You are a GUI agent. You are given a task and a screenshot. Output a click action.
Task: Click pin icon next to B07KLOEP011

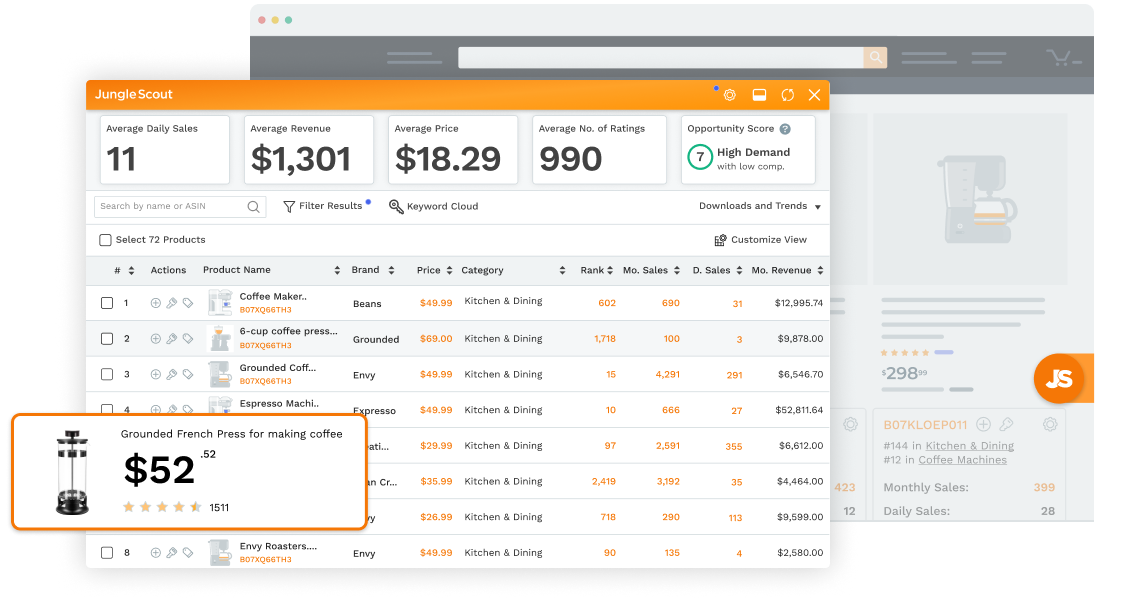[1006, 425]
